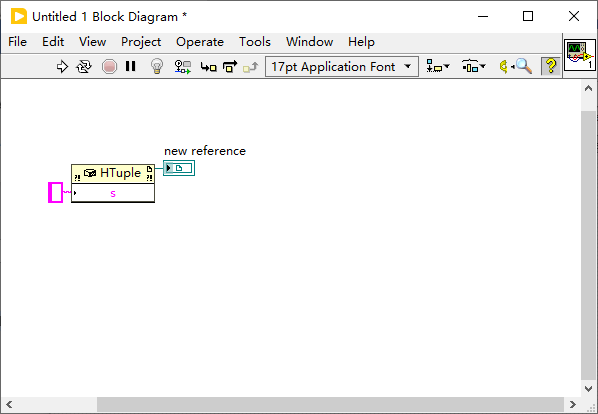598x414 pixels.
Task: Open the Help menu
Action: [x=361, y=42]
